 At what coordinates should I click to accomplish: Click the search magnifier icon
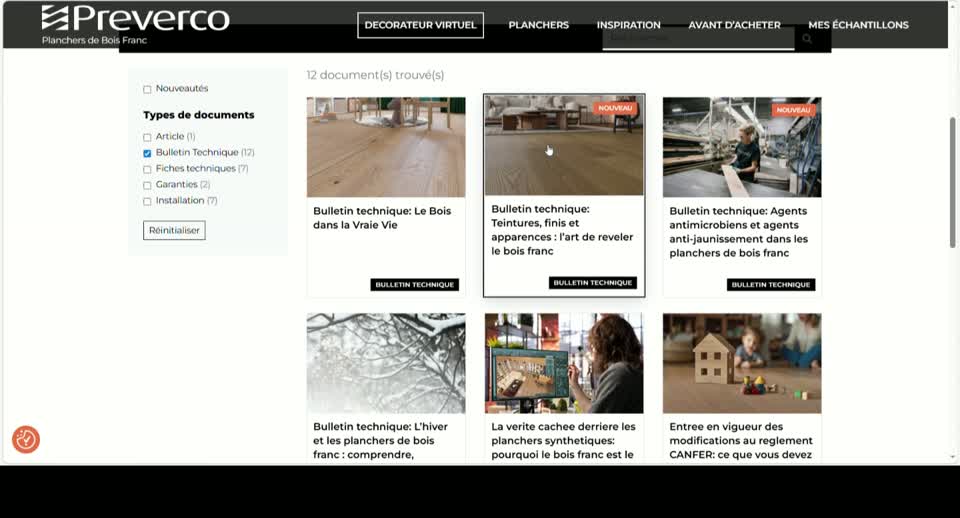point(807,39)
